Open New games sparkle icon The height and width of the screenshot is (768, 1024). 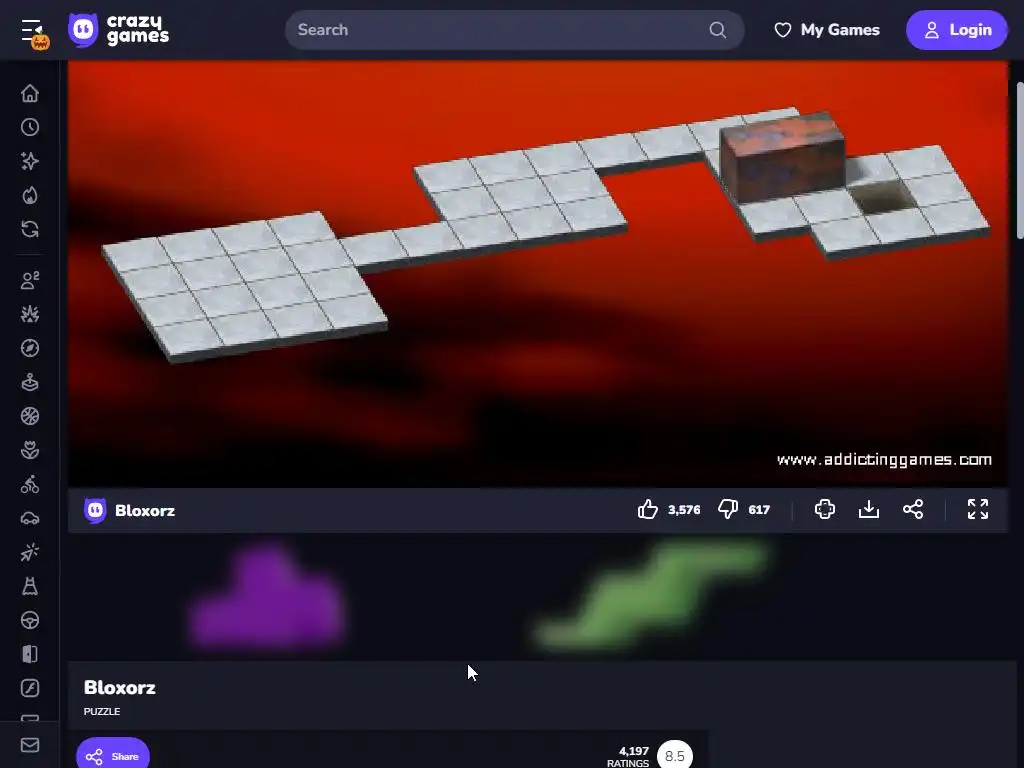coord(30,161)
